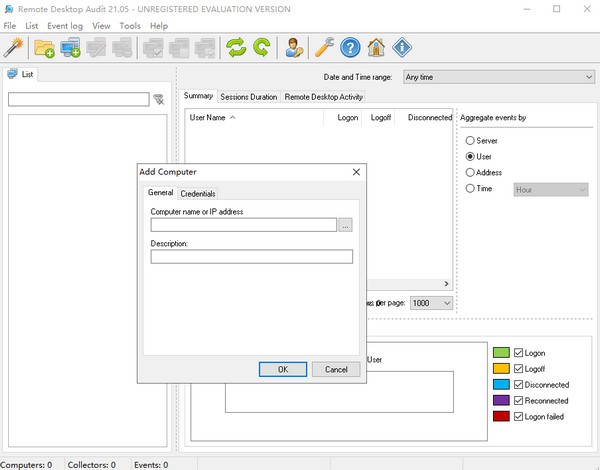Image resolution: width=600 pixels, height=470 pixels.
Task: Open the Event log menu
Action: (x=65, y=25)
